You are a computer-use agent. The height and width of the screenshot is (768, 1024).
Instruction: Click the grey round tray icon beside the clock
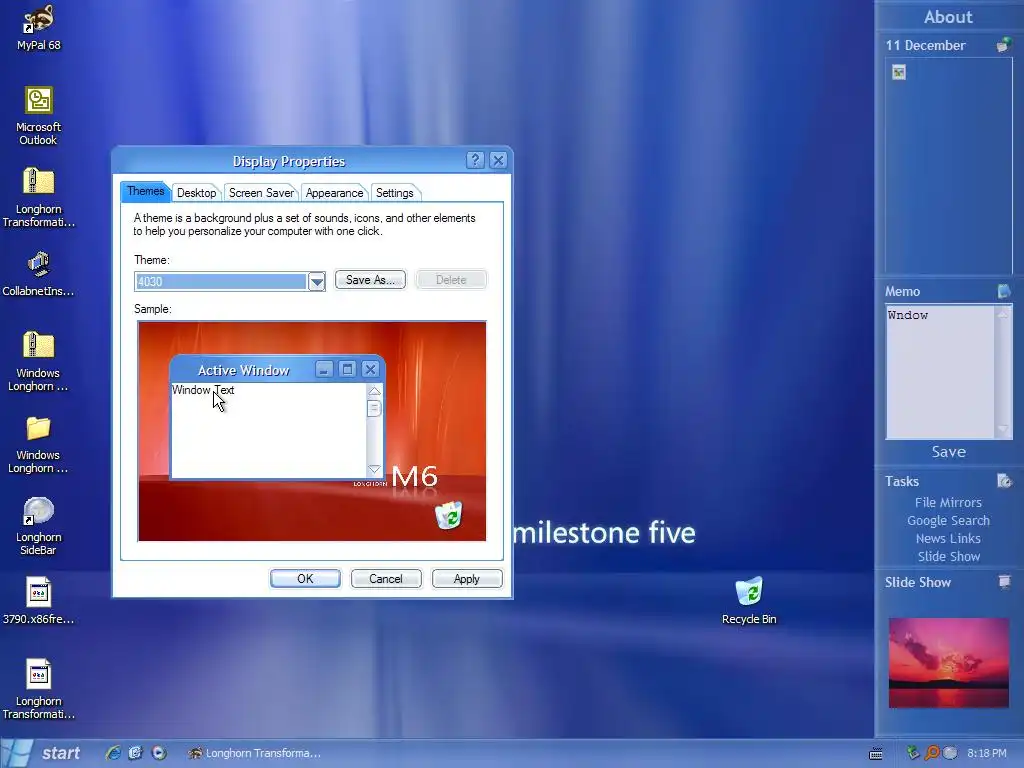click(x=950, y=753)
